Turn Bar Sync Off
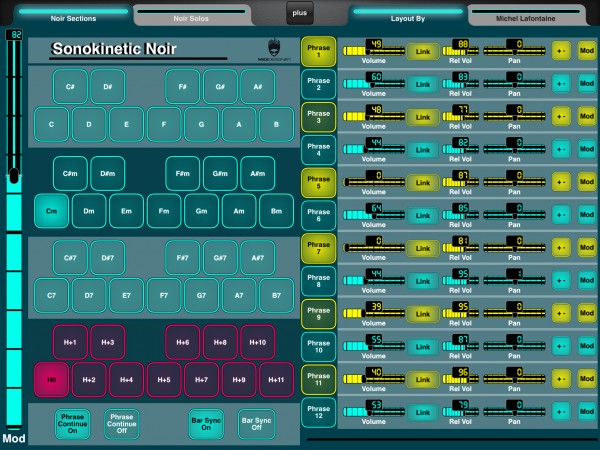This screenshot has height=450, width=600. click(x=256, y=424)
